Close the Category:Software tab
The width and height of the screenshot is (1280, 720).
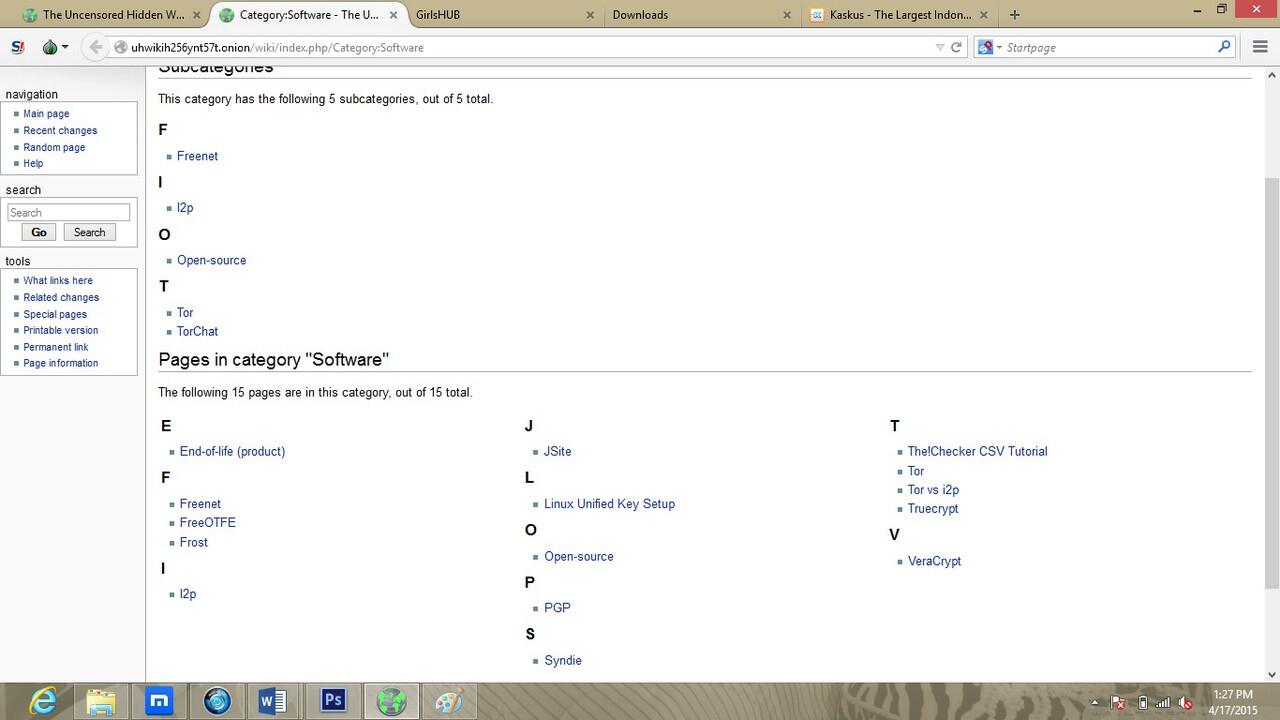click(392, 15)
